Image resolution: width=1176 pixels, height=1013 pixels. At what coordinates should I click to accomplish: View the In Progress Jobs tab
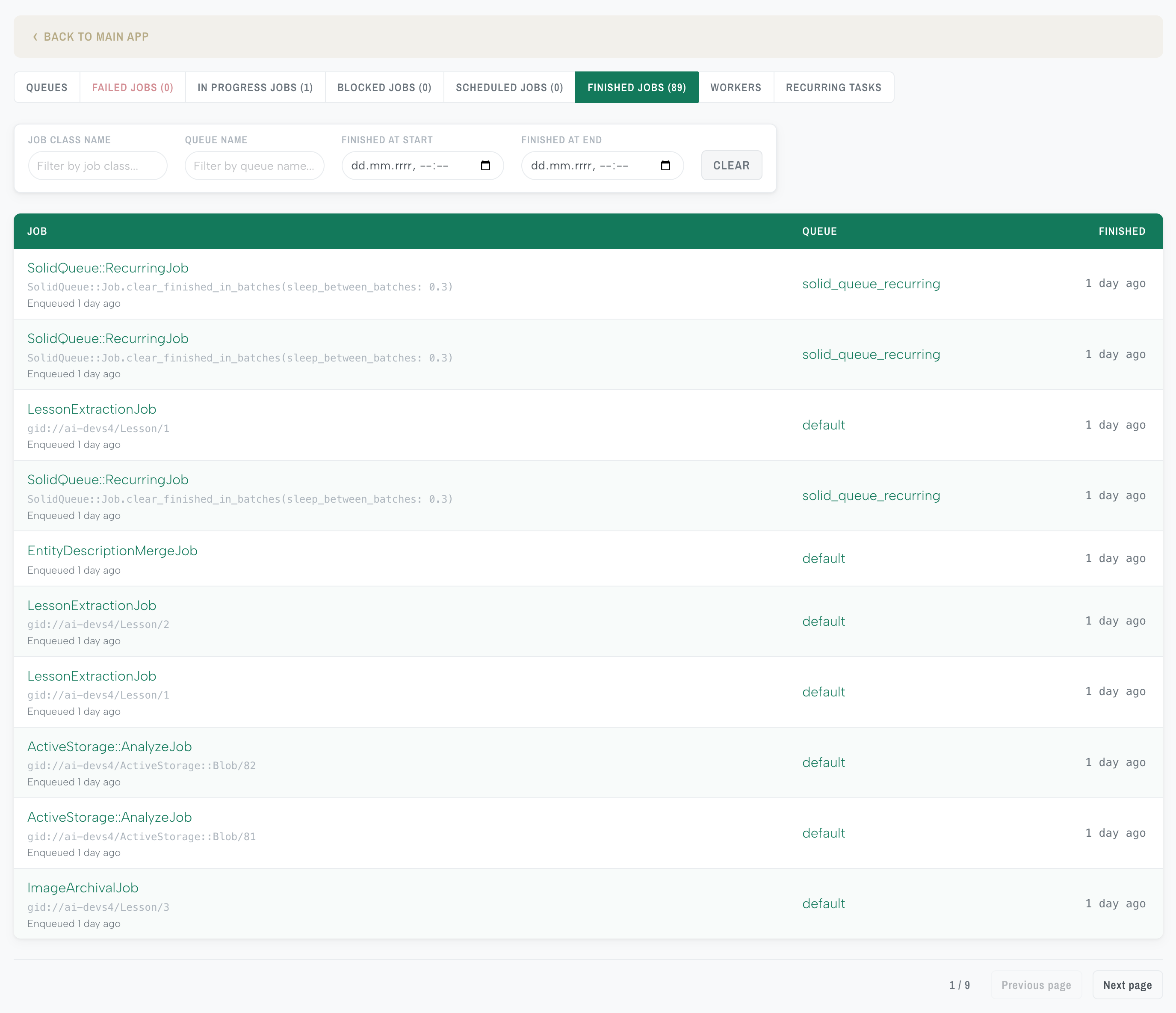pos(254,87)
